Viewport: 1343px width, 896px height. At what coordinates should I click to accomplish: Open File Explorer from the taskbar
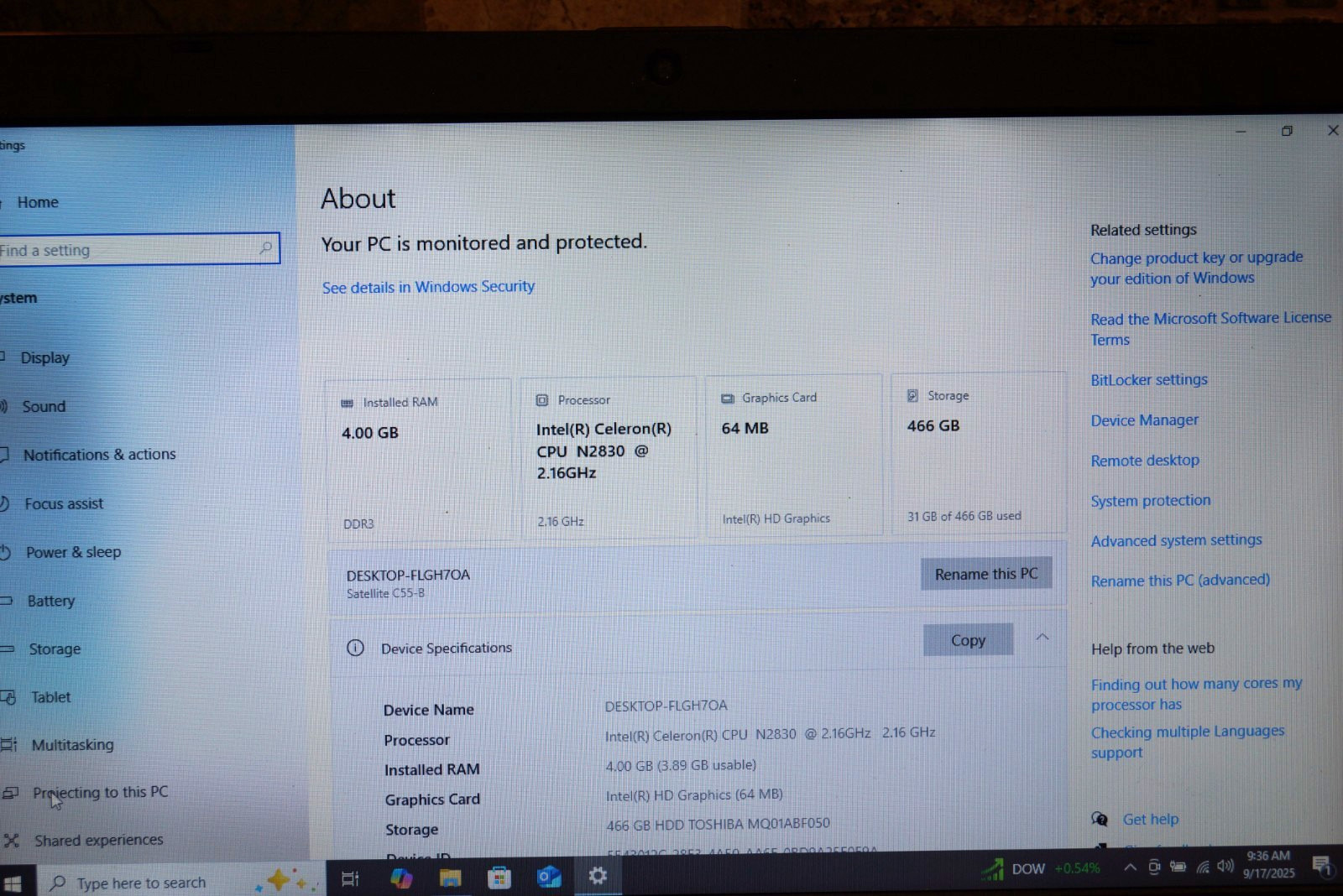(450, 878)
